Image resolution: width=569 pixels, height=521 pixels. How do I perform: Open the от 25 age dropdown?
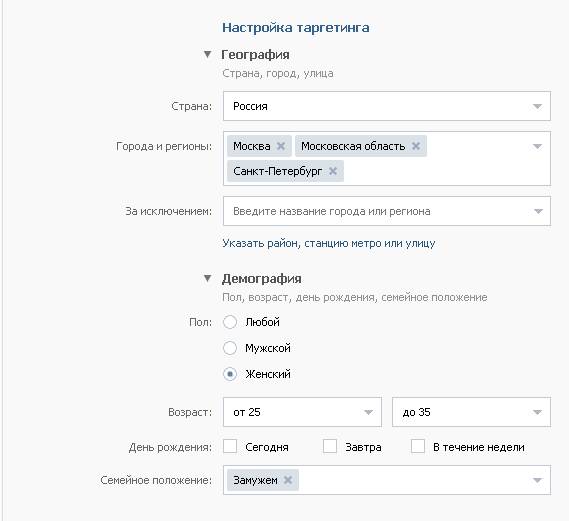[302, 412]
